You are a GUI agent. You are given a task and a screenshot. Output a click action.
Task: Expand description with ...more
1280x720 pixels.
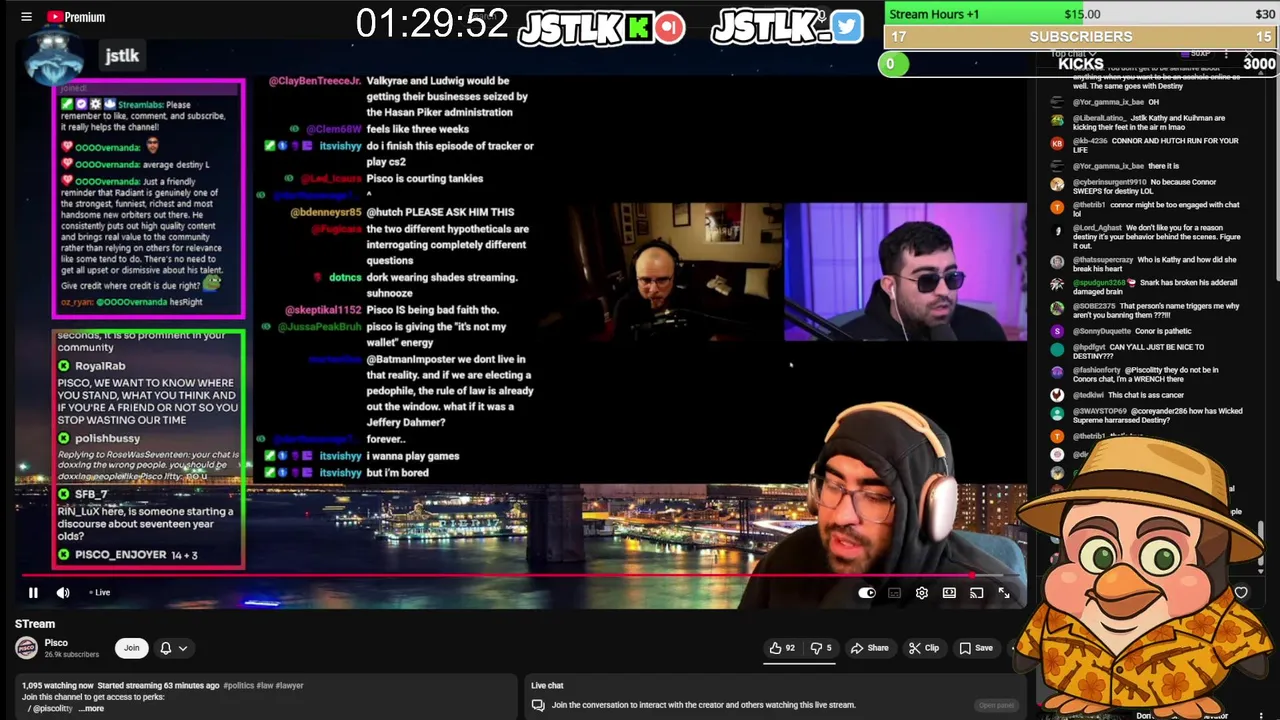pos(92,709)
